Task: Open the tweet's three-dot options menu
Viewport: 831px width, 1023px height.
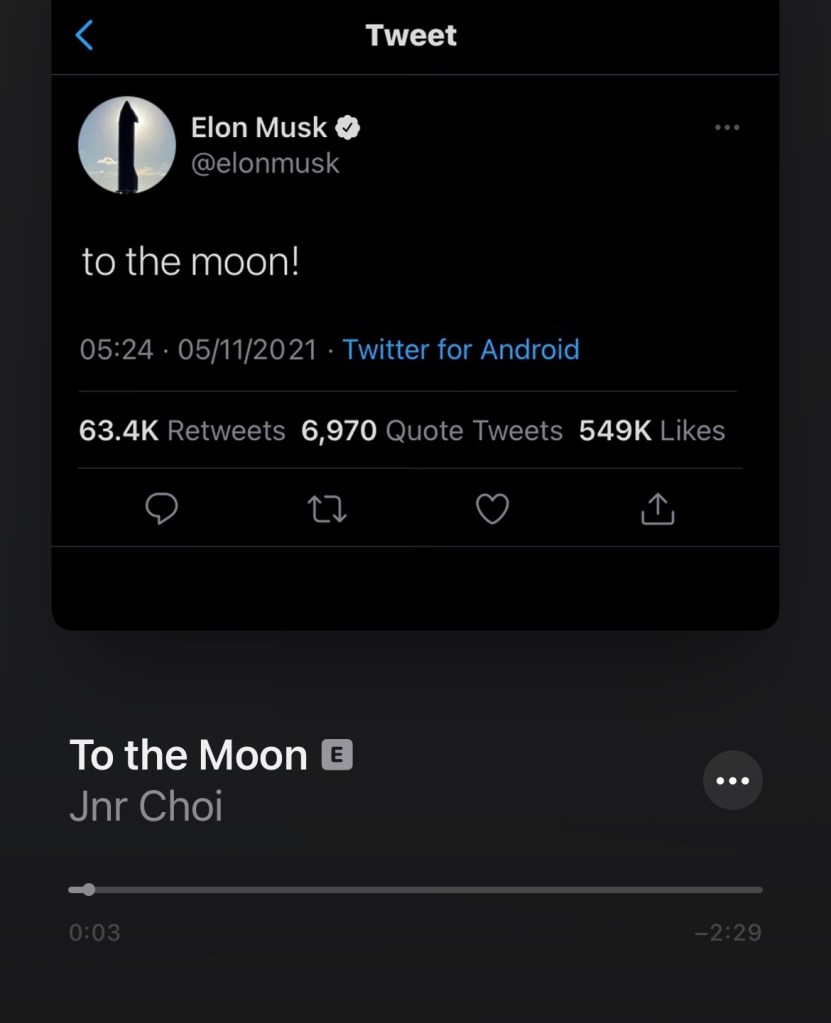Action: coord(727,127)
